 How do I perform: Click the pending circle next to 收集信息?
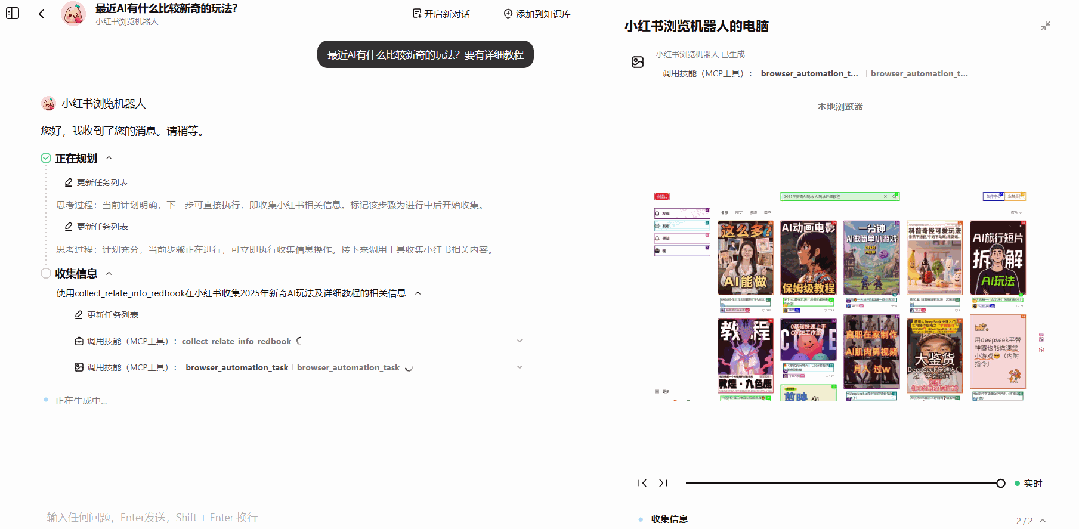46,273
